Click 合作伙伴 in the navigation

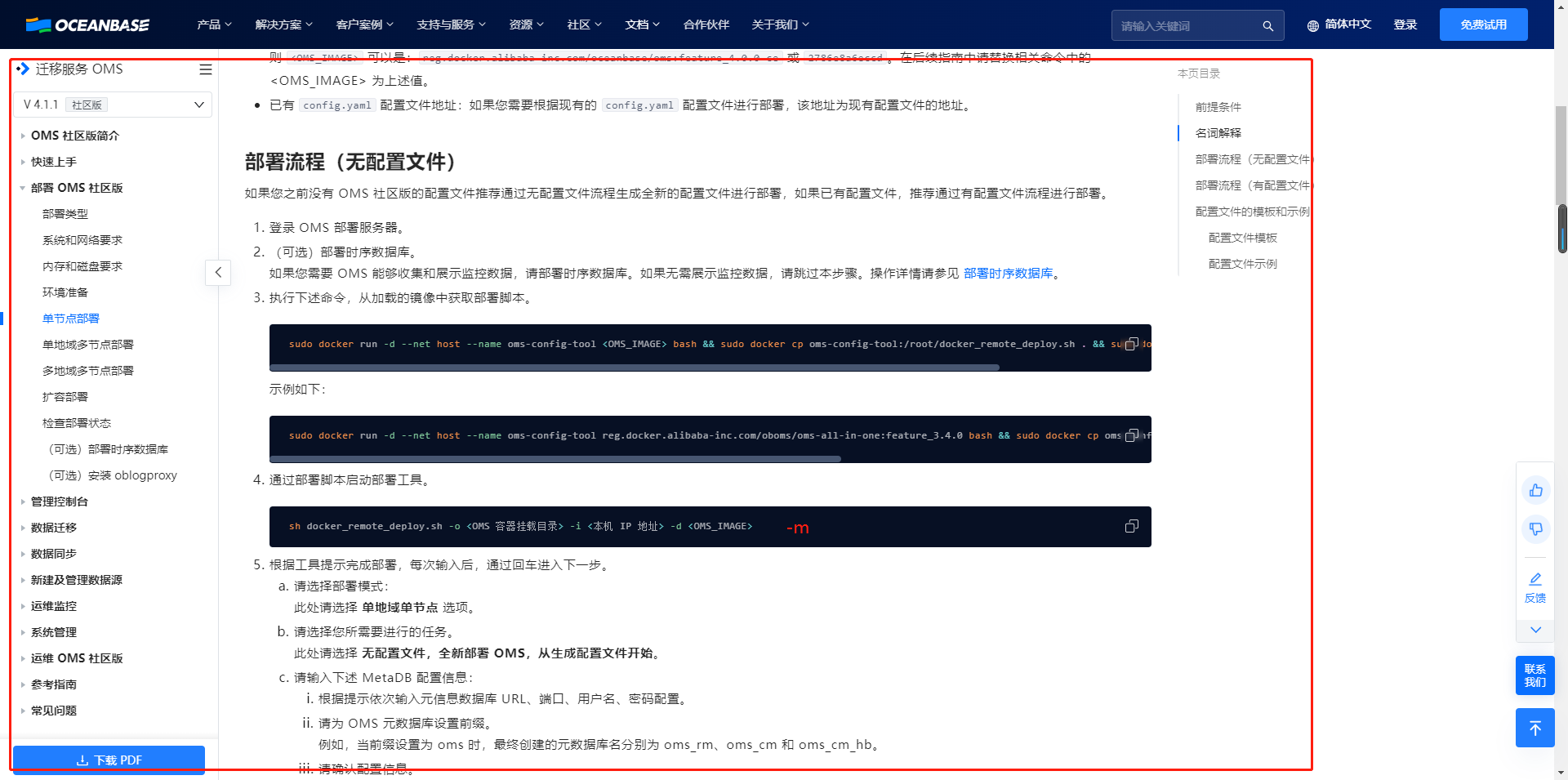706,25
